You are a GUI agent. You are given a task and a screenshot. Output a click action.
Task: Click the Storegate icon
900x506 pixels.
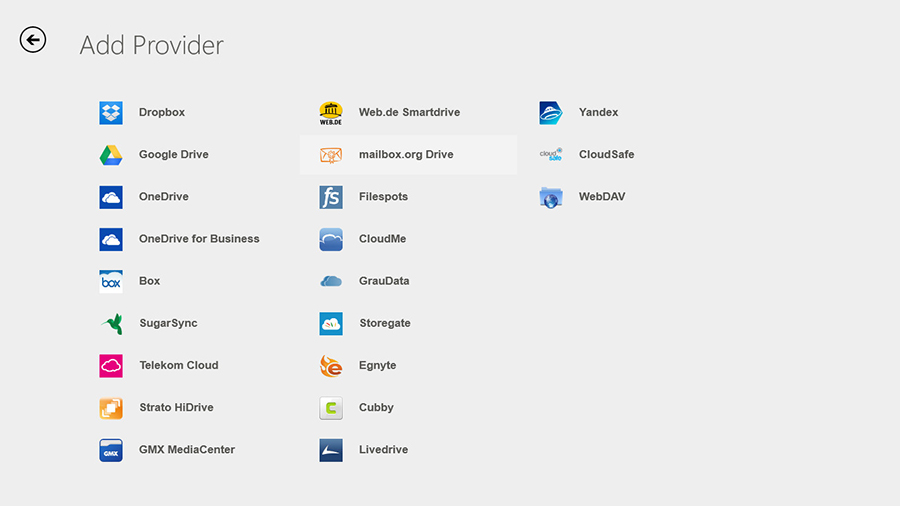pos(331,324)
